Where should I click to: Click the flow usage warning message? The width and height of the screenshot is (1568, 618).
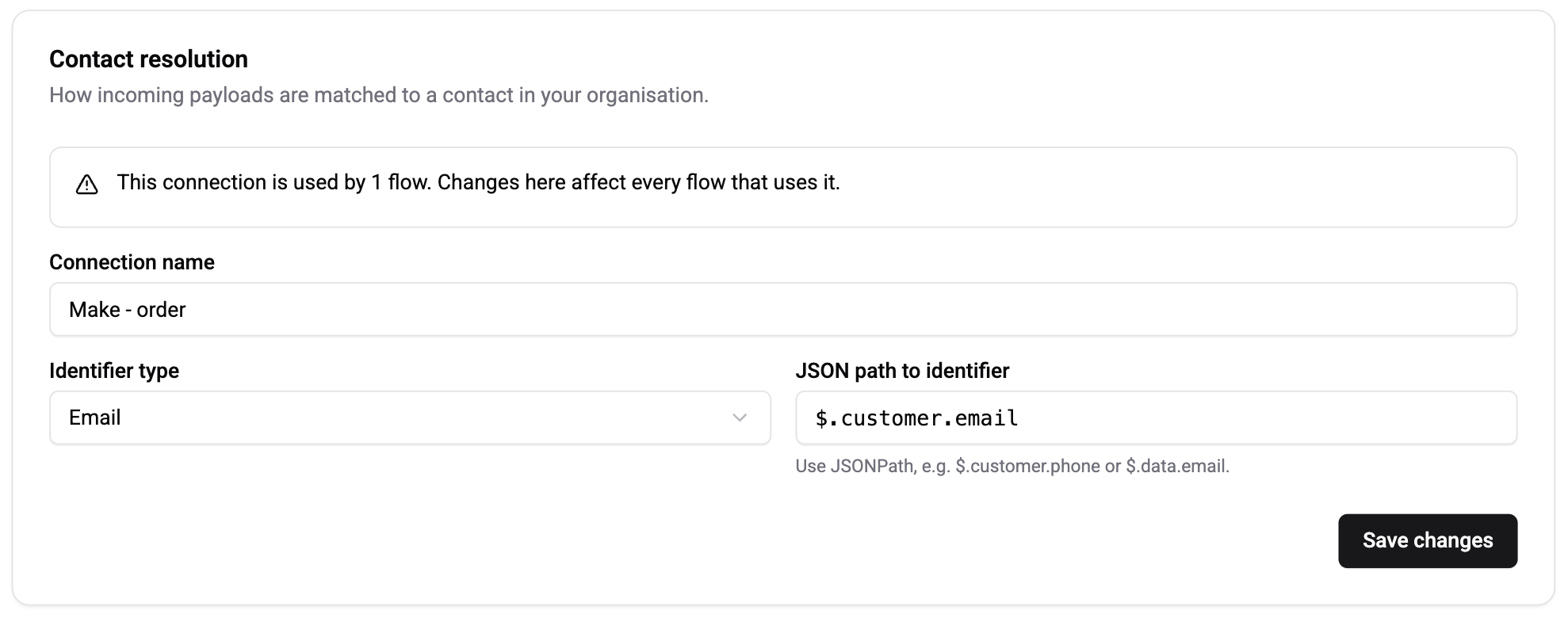point(480,182)
